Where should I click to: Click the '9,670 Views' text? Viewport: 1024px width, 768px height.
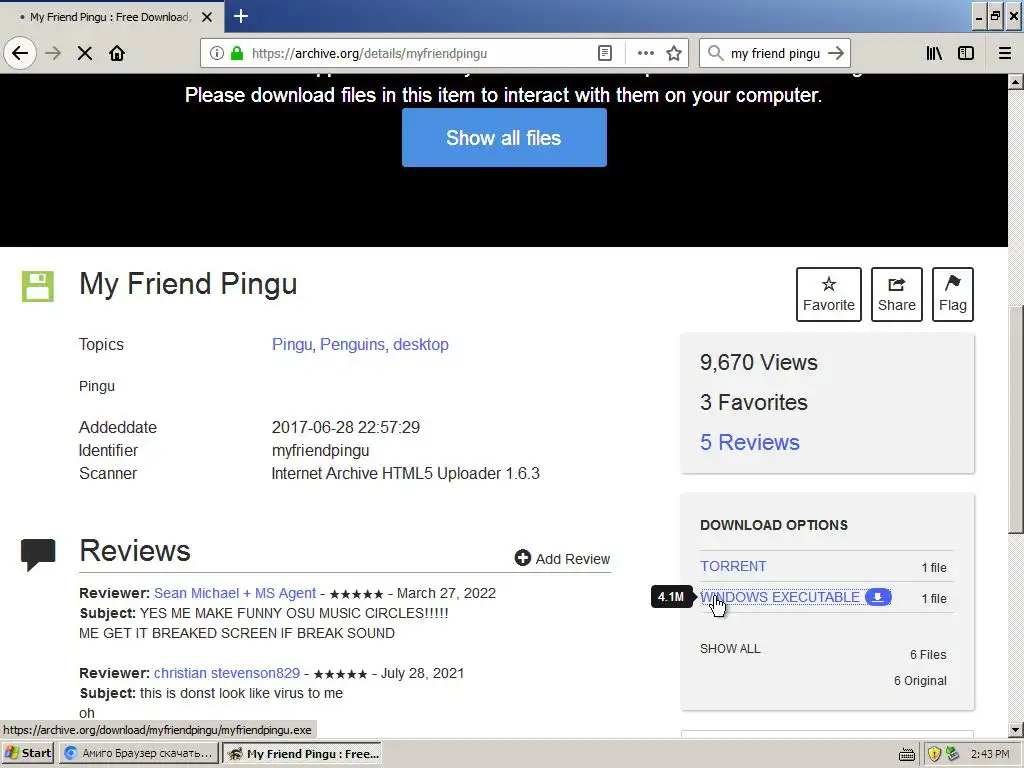[x=759, y=362]
